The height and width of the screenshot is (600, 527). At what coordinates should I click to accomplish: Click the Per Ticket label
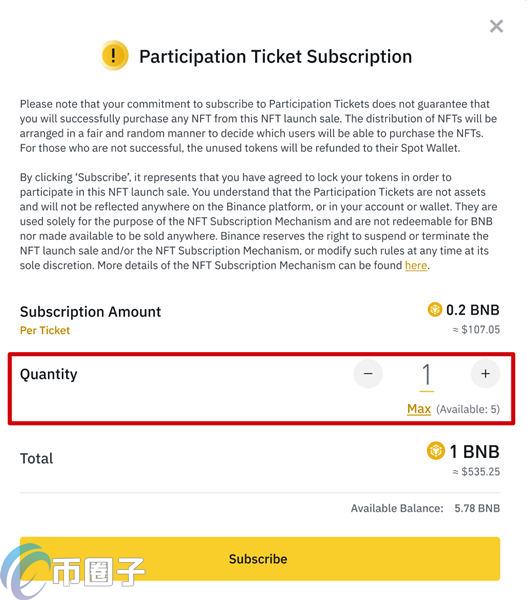tap(45, 330)
